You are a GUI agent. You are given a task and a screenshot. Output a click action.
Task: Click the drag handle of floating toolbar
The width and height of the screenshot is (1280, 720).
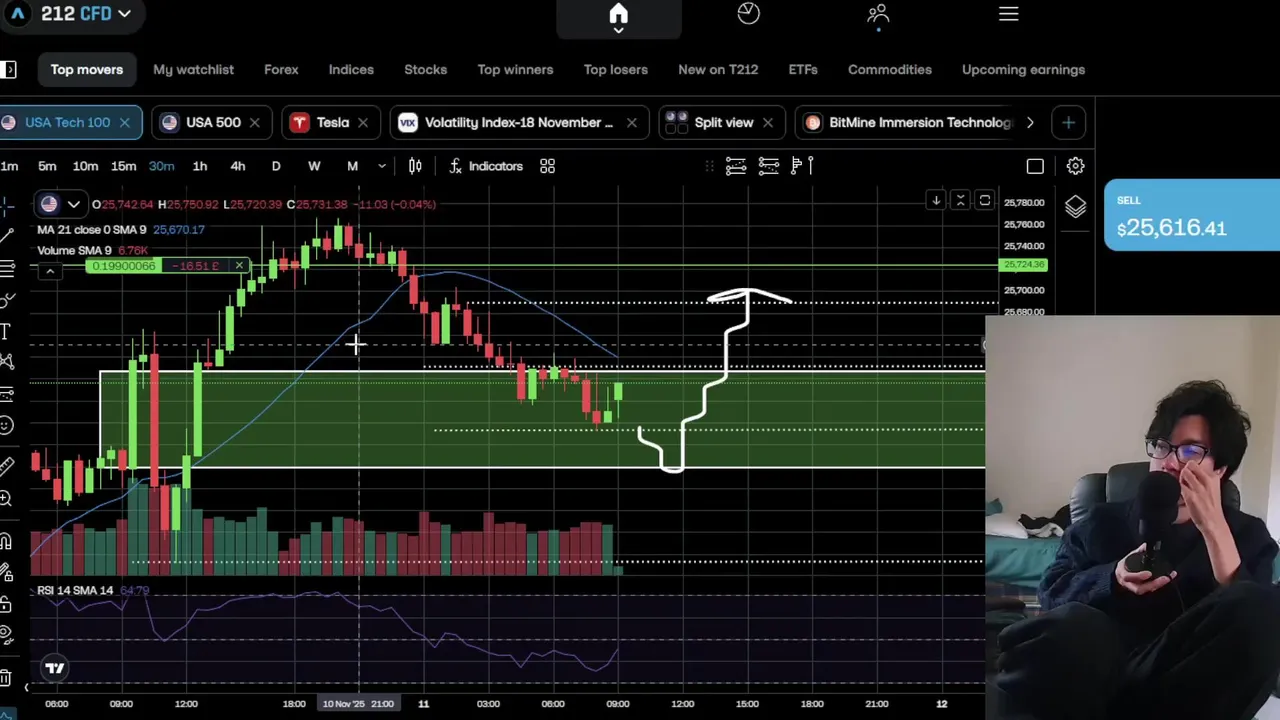pos(709,166)
